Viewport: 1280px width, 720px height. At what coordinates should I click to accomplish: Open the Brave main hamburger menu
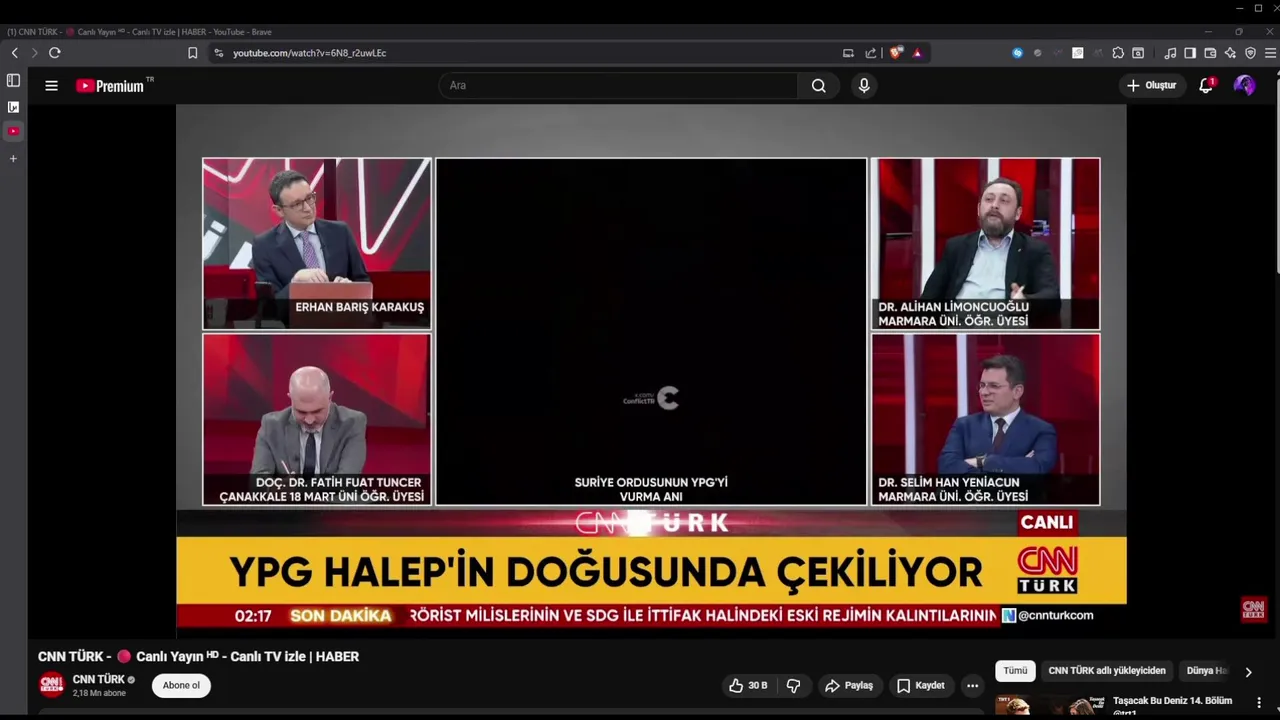click(1270, 53)
